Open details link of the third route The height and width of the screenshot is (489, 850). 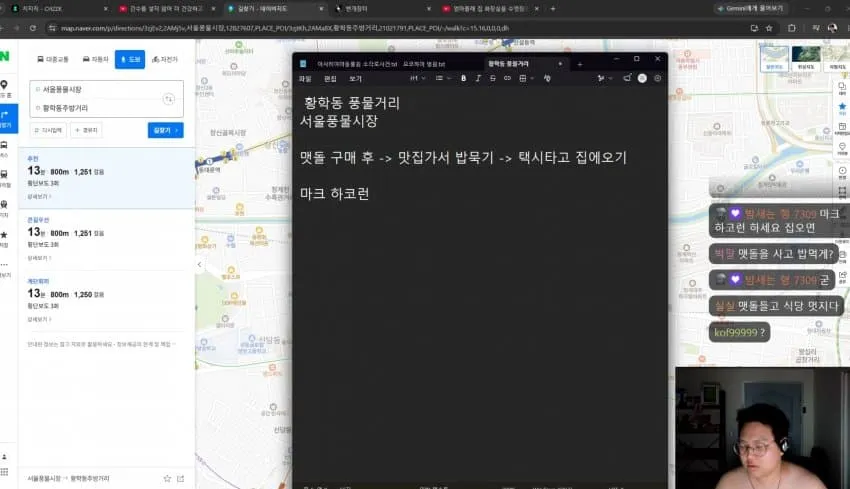click(39, 319)
